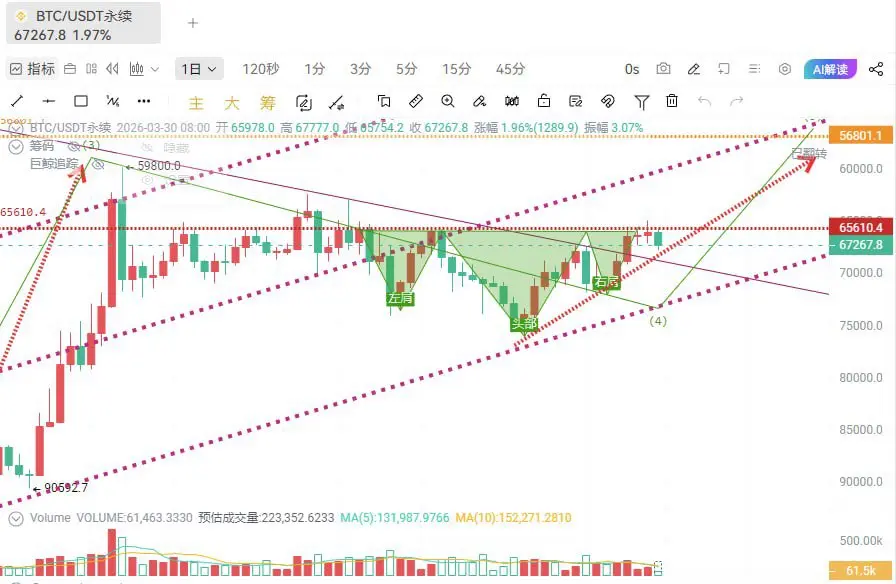Collapse the 筹码 indicator chevron
Image resolution: width=896 pixels, height=584 pixels.
[x=15, y=147]
